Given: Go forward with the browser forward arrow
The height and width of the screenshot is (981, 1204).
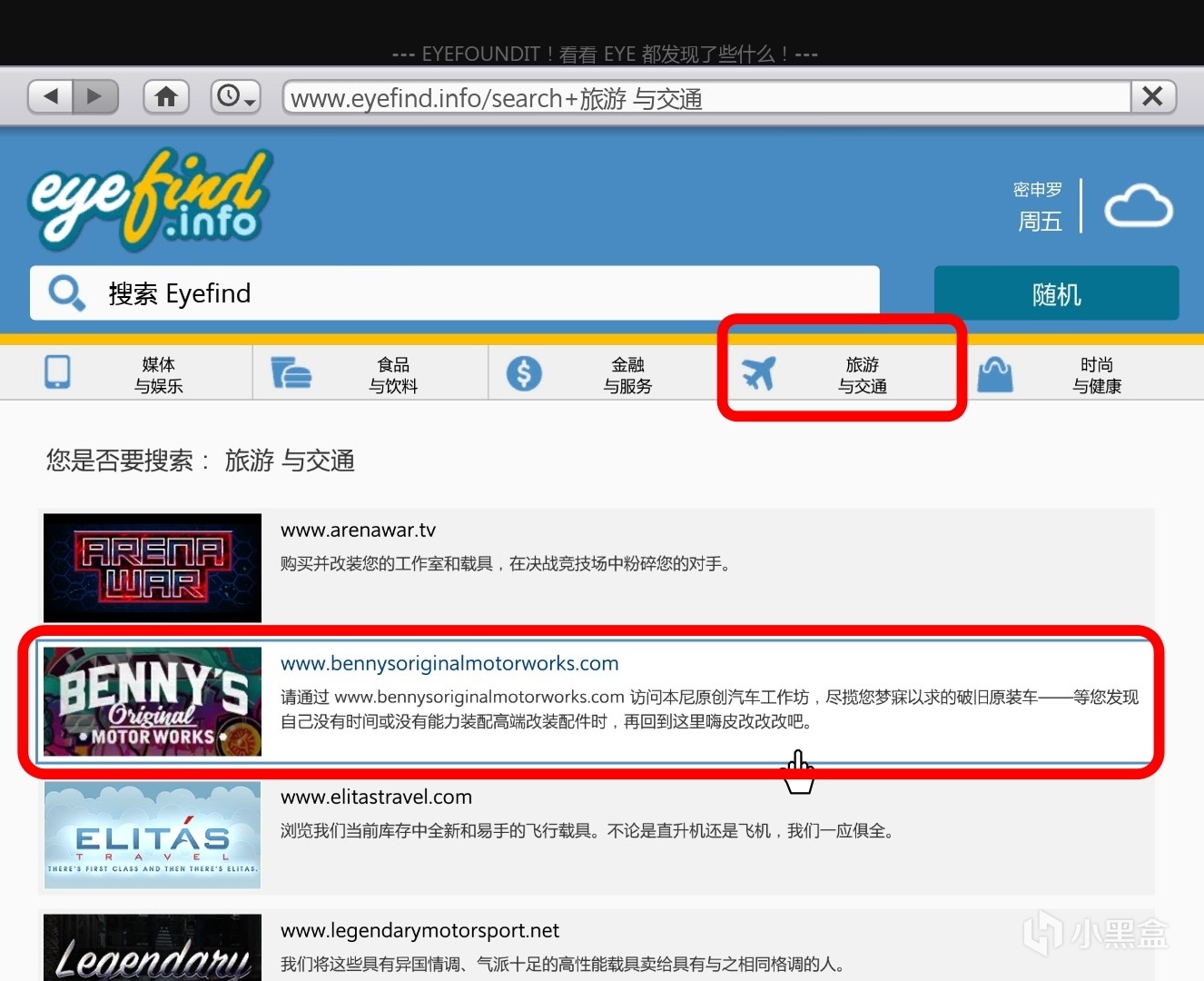Looking at the screenshot, I should click(x=94, y=96).
